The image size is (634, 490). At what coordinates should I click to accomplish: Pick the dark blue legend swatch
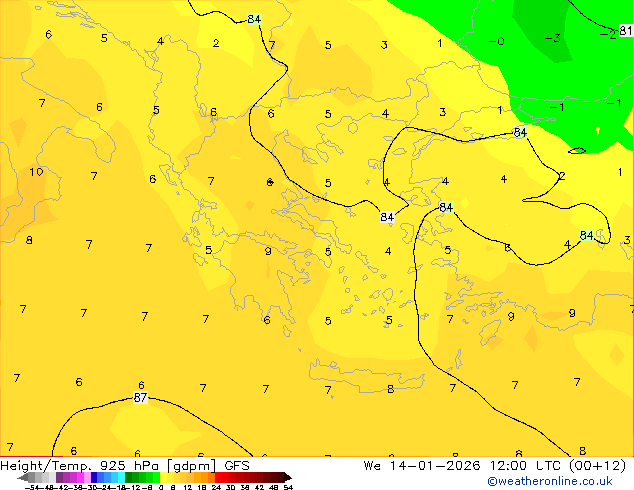(x=94, y=477)
